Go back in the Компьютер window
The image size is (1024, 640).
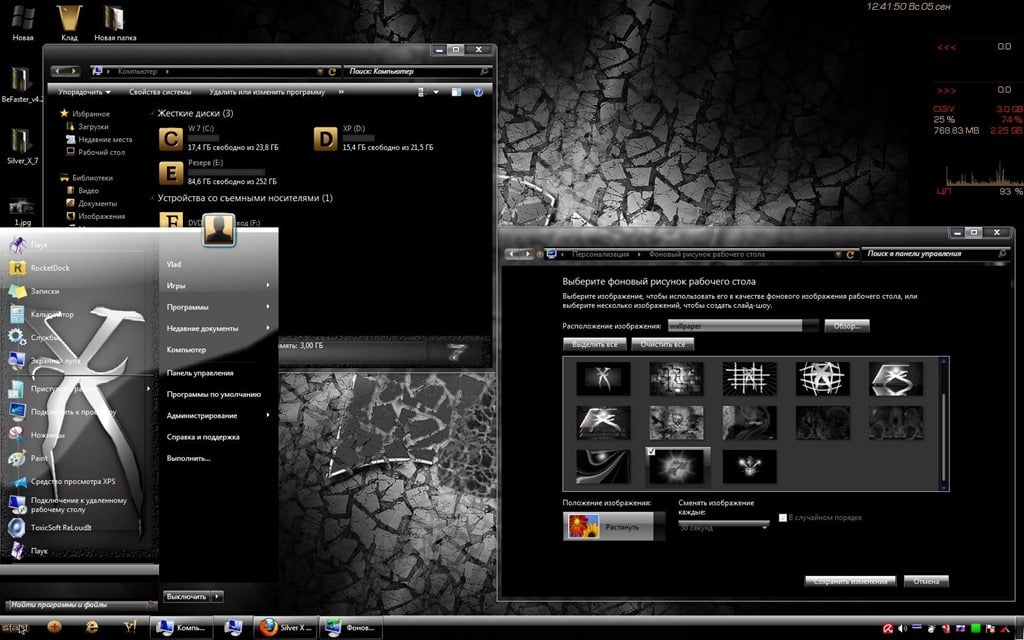click(58, 71)
